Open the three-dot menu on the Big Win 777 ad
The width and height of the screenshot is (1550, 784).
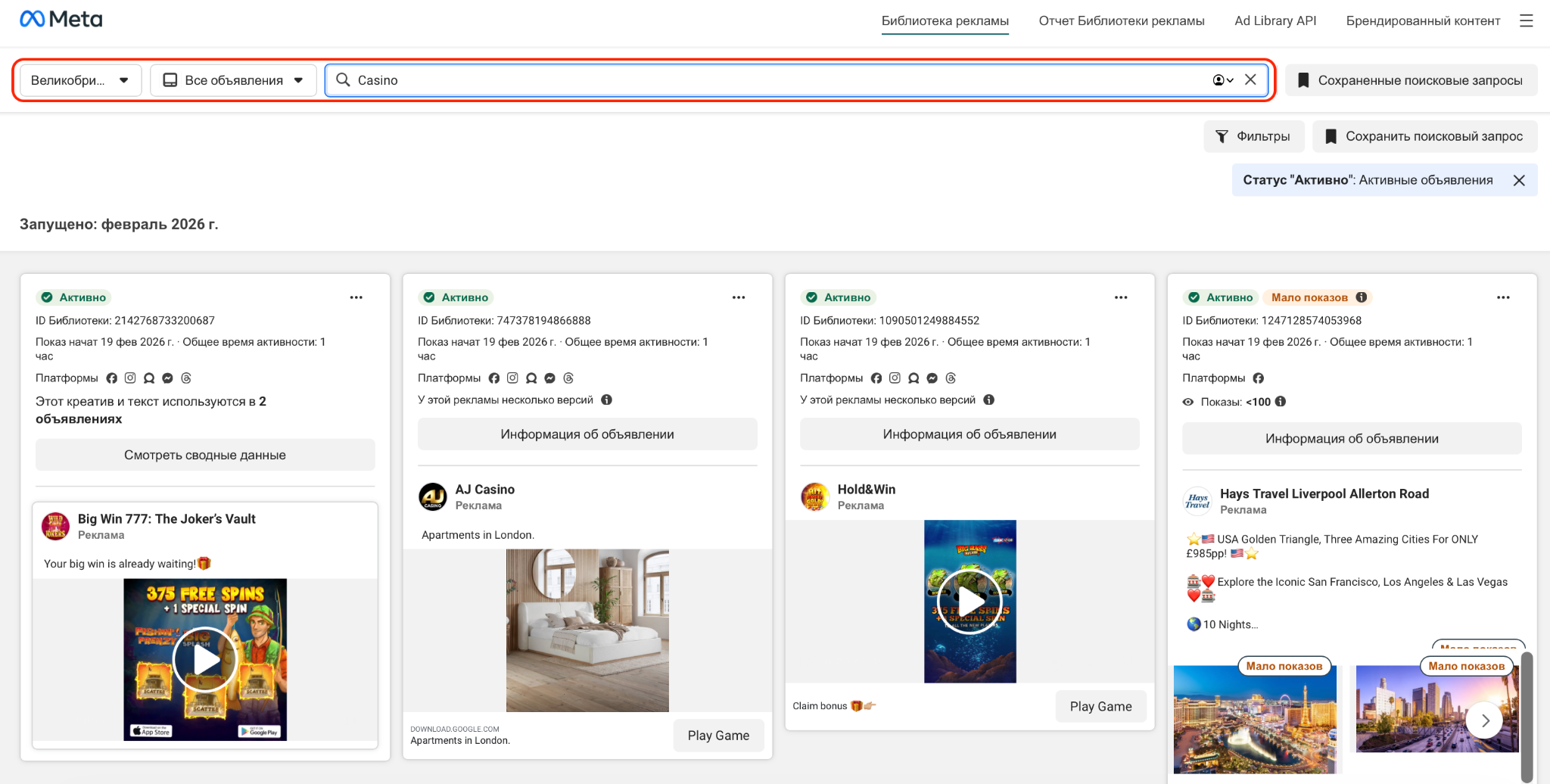356,297
